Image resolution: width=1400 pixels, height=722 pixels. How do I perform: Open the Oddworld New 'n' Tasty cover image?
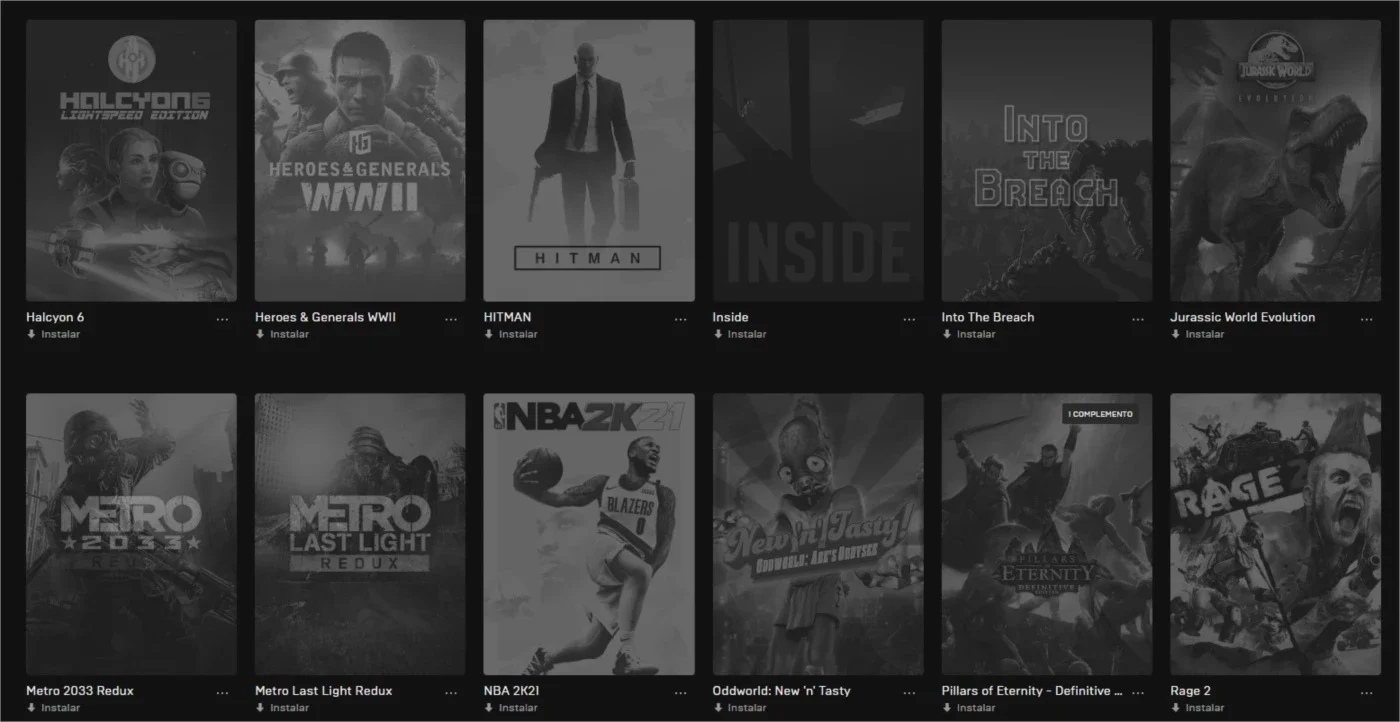(x=818, y=534)
